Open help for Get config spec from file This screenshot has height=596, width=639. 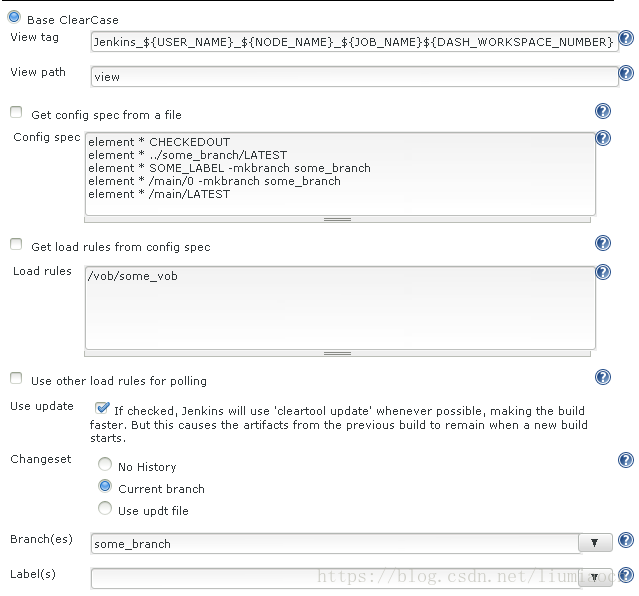[603, 112]
